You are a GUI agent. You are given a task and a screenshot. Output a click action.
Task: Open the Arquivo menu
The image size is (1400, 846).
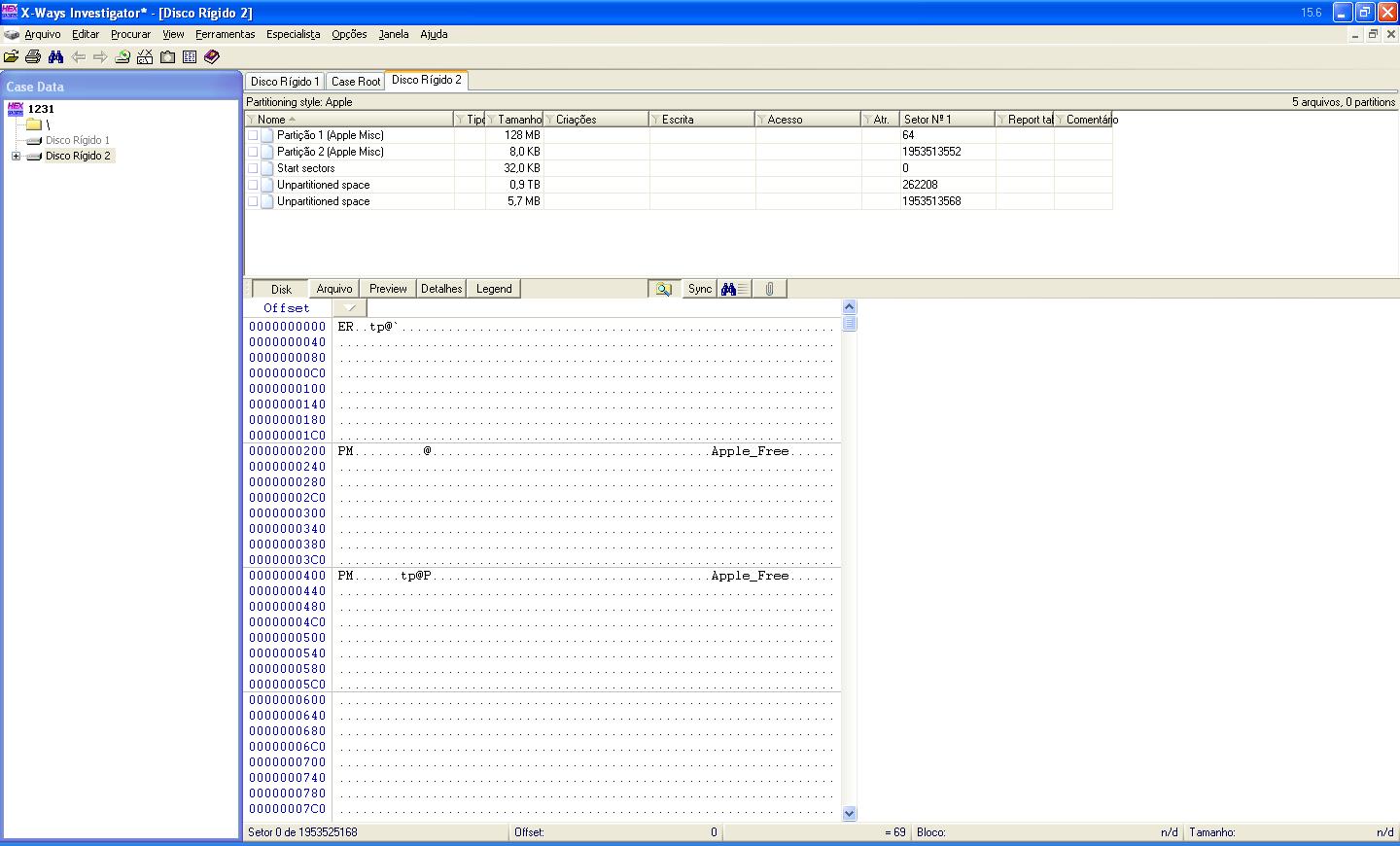(43, 34)
